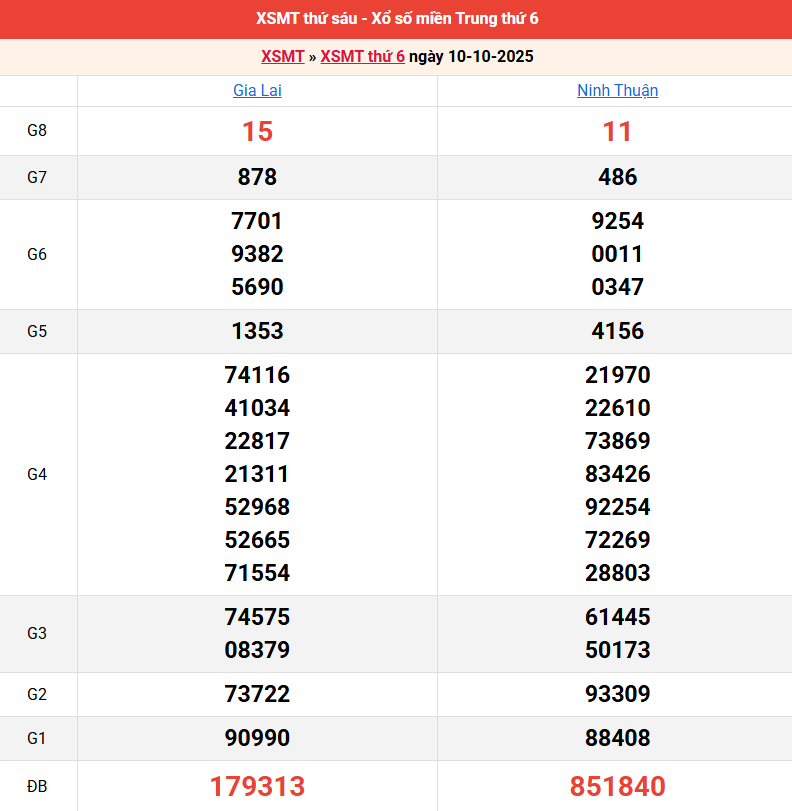This screenshot has height=811, width=792.
Task: Click Gia Lai G8 result 15
Action: [x=257, y=131]
